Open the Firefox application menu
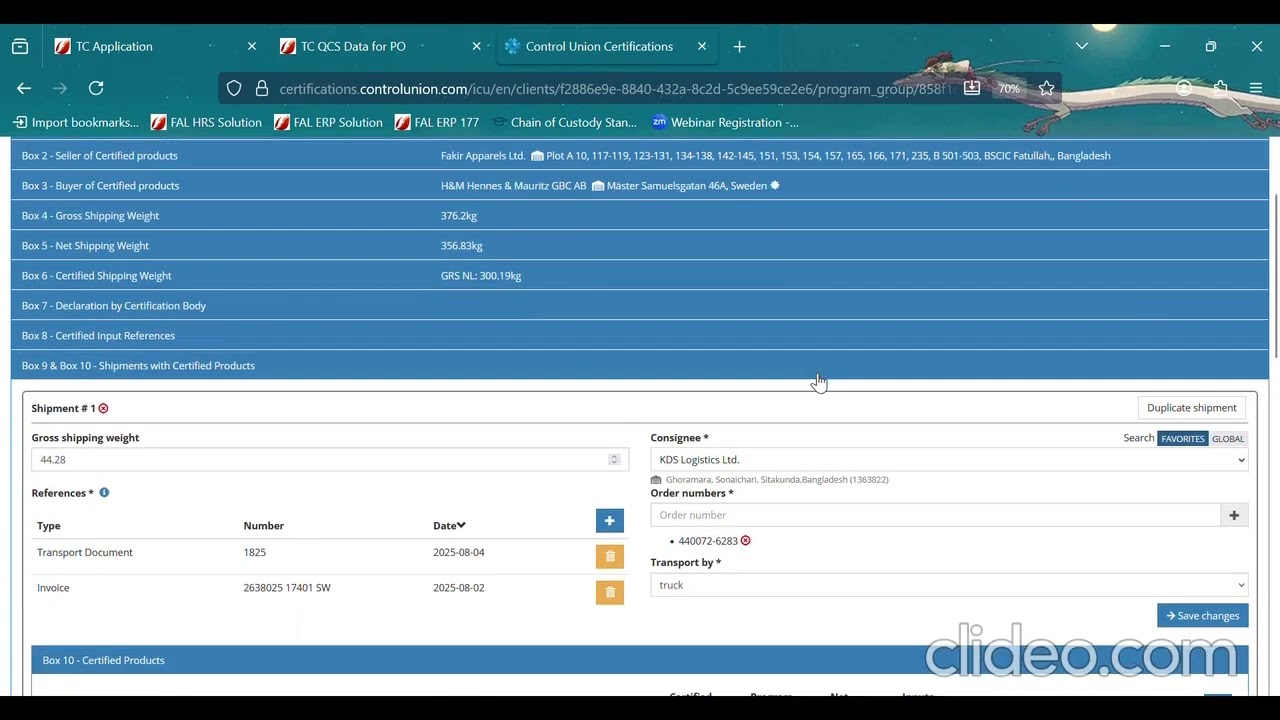Screen dimensions: 1280x720 1256,88
